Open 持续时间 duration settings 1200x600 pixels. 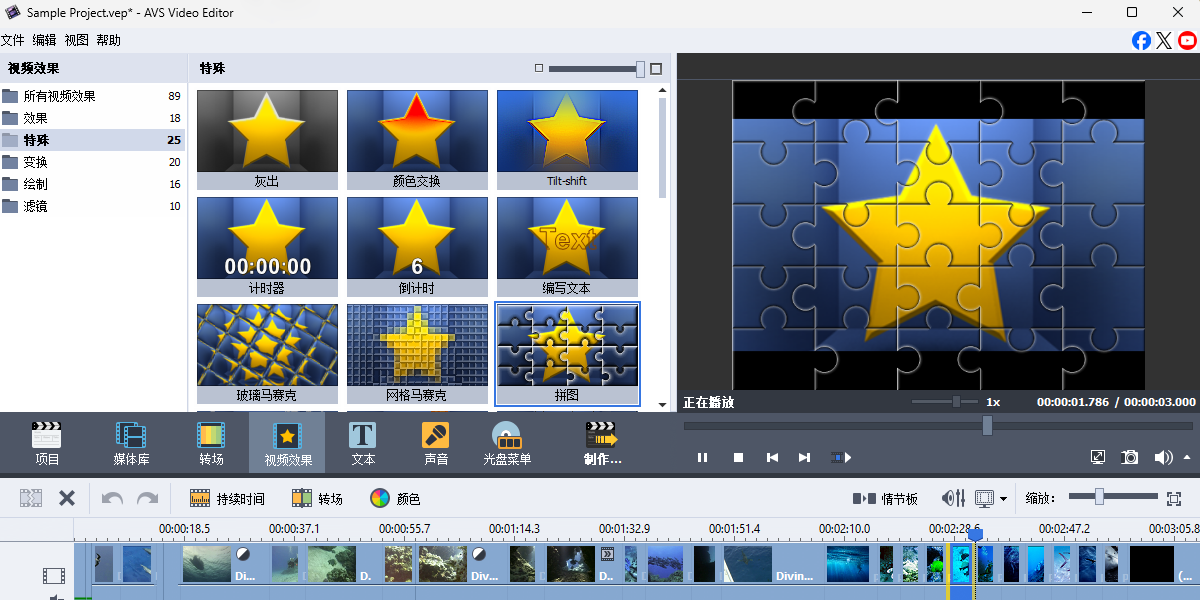pos(227,498)
